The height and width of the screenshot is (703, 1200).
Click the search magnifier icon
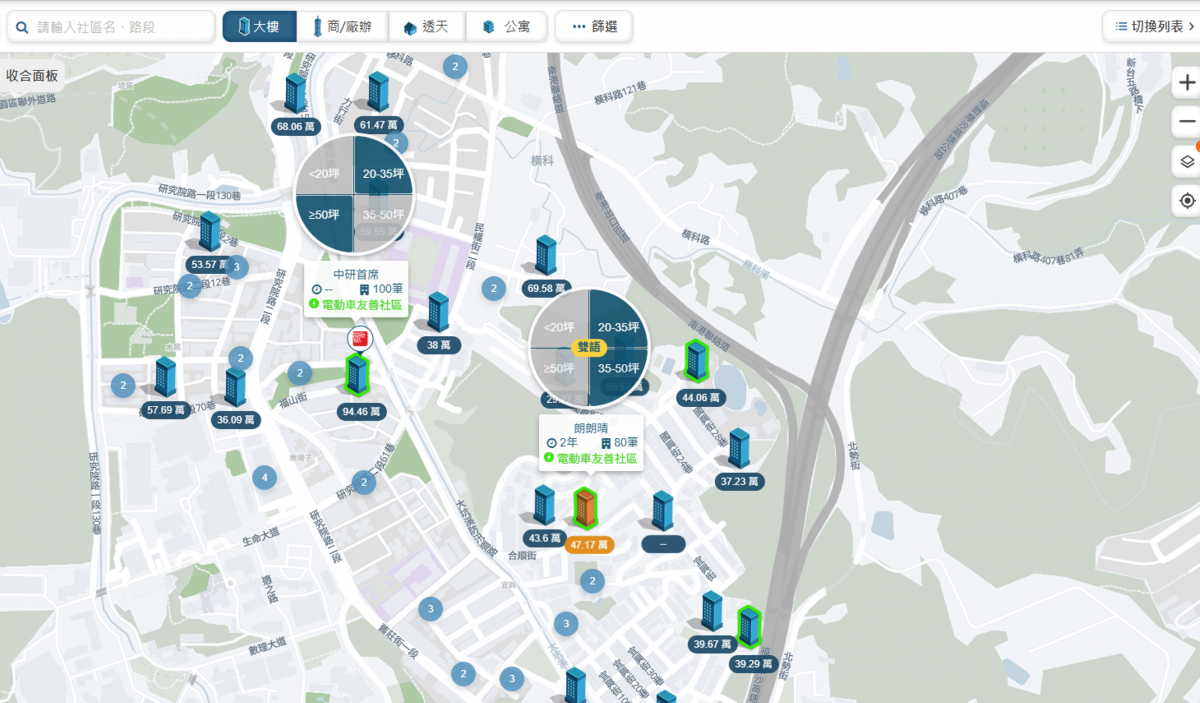tap(23, 27)
